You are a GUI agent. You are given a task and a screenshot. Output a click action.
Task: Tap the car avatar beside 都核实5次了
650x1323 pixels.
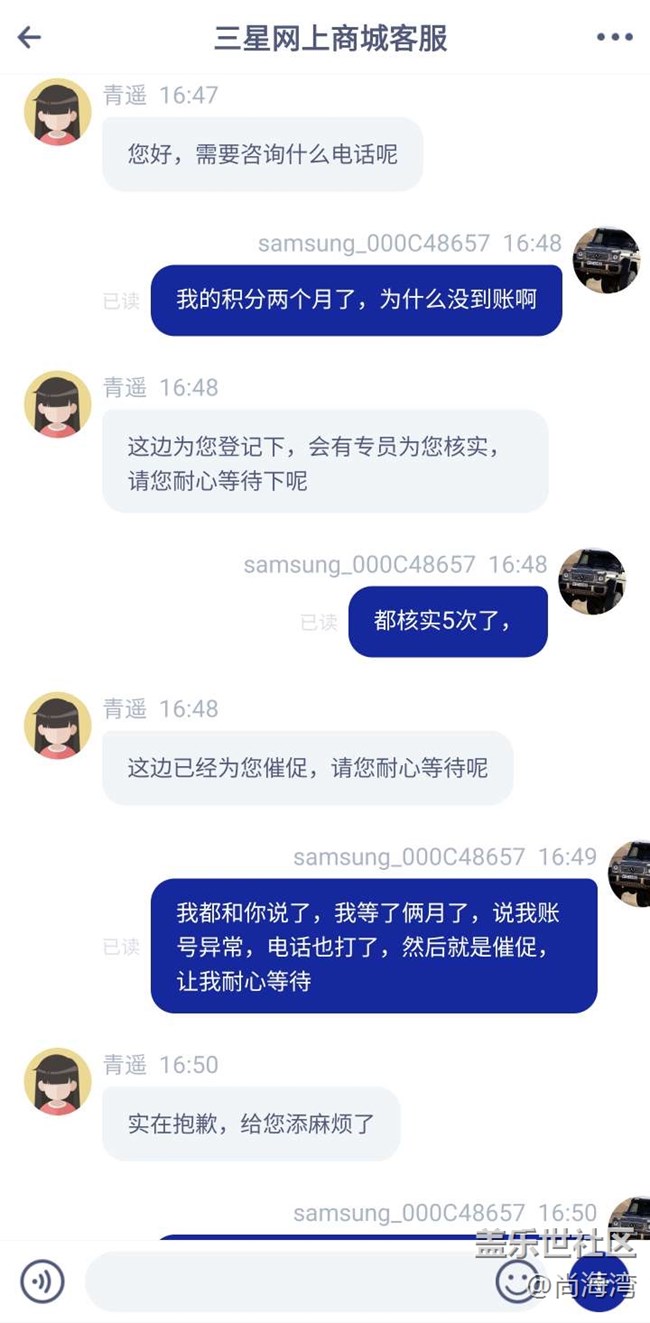pos(592,581)
